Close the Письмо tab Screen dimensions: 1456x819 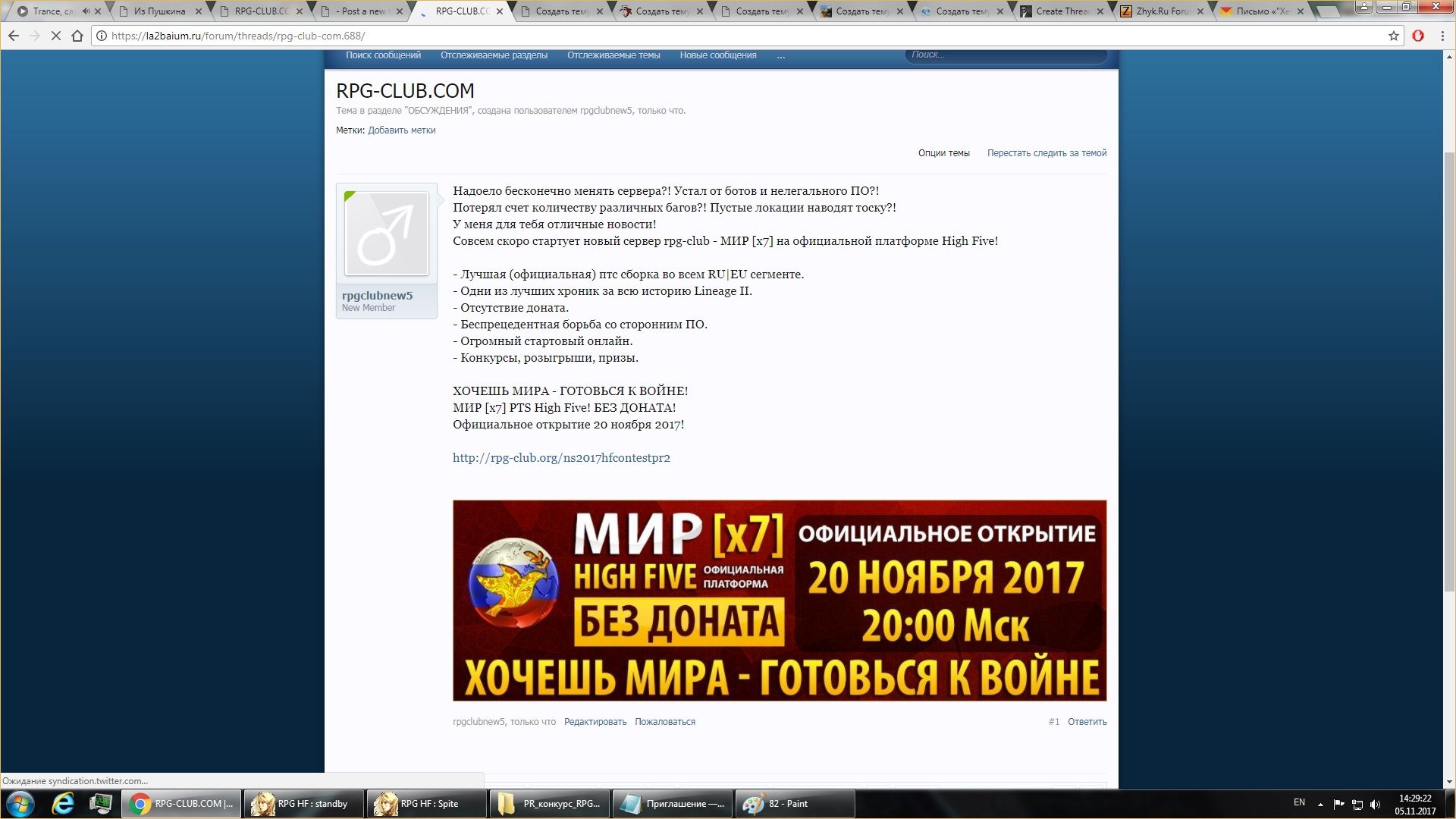(1301, 11)
